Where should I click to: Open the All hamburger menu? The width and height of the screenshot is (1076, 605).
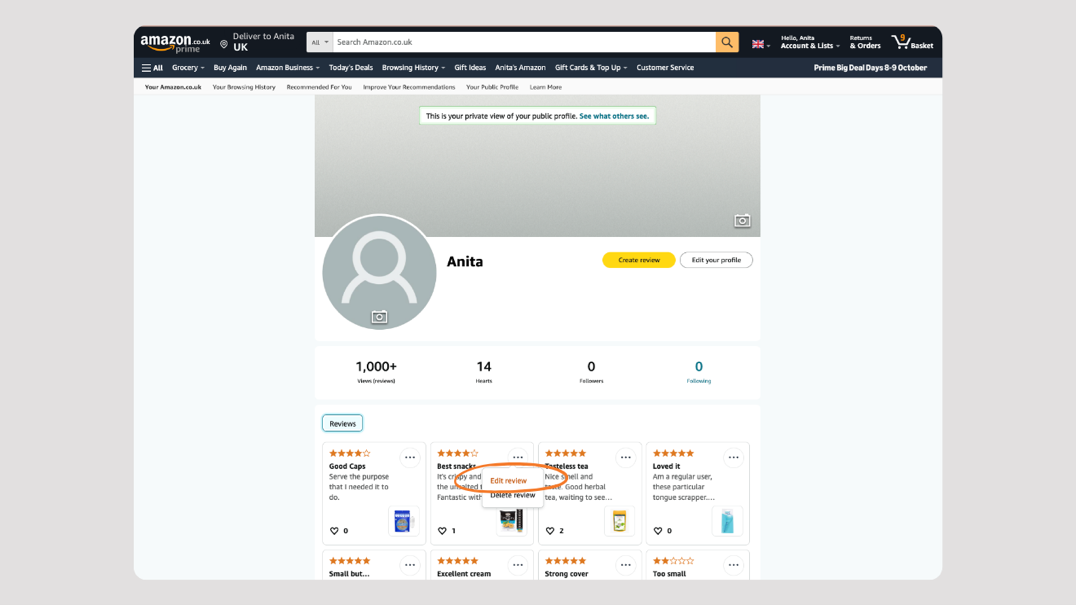(x=152, y=68)
